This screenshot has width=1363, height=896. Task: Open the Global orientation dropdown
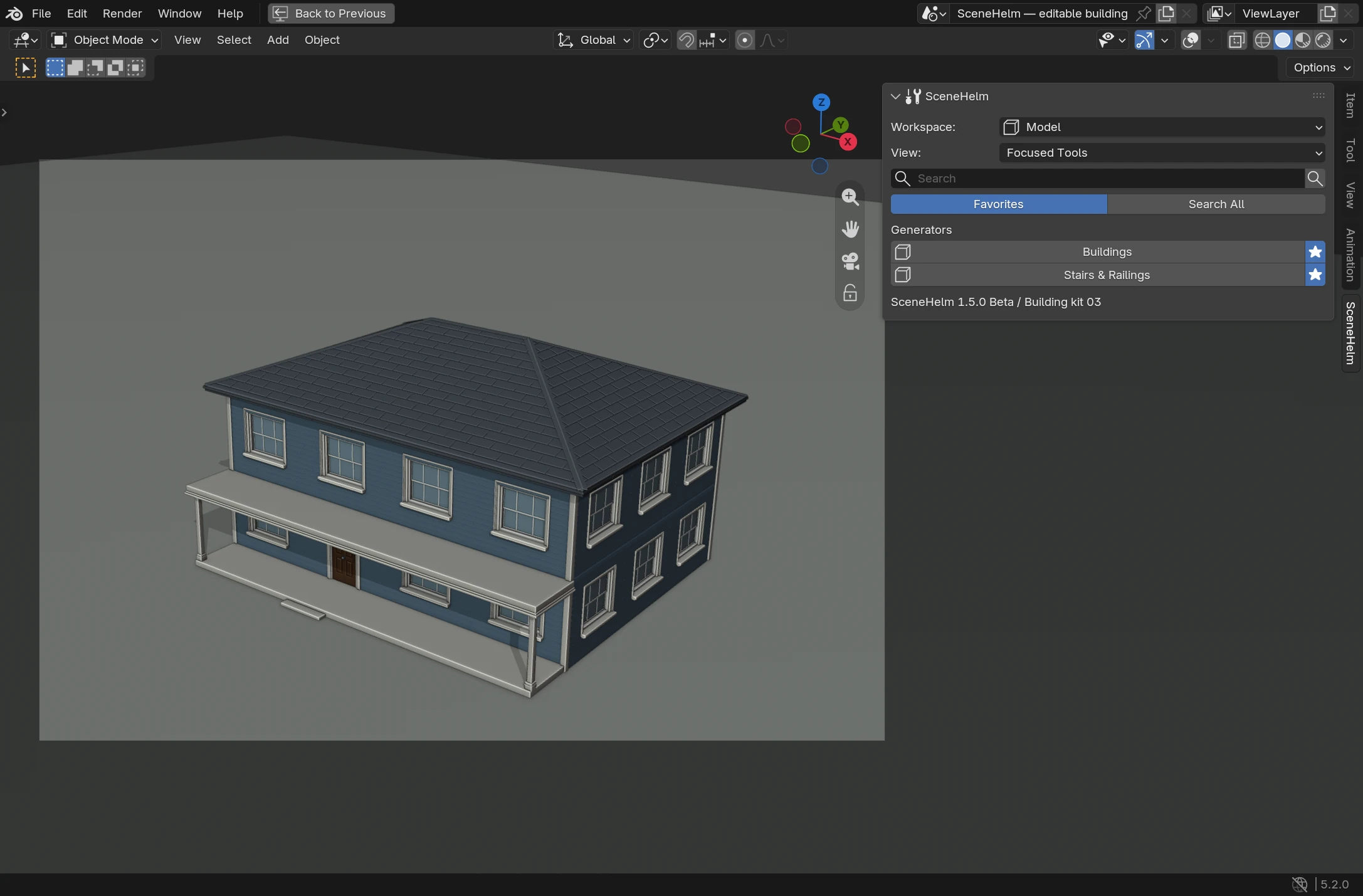click(x=594, y=40)
